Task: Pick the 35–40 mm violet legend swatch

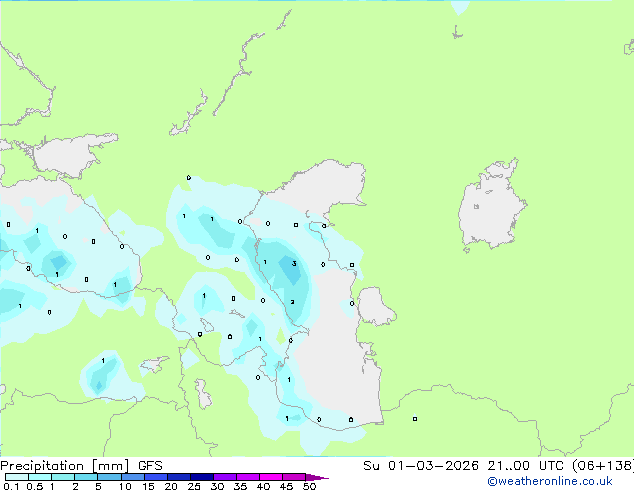Action: [248, 477]
